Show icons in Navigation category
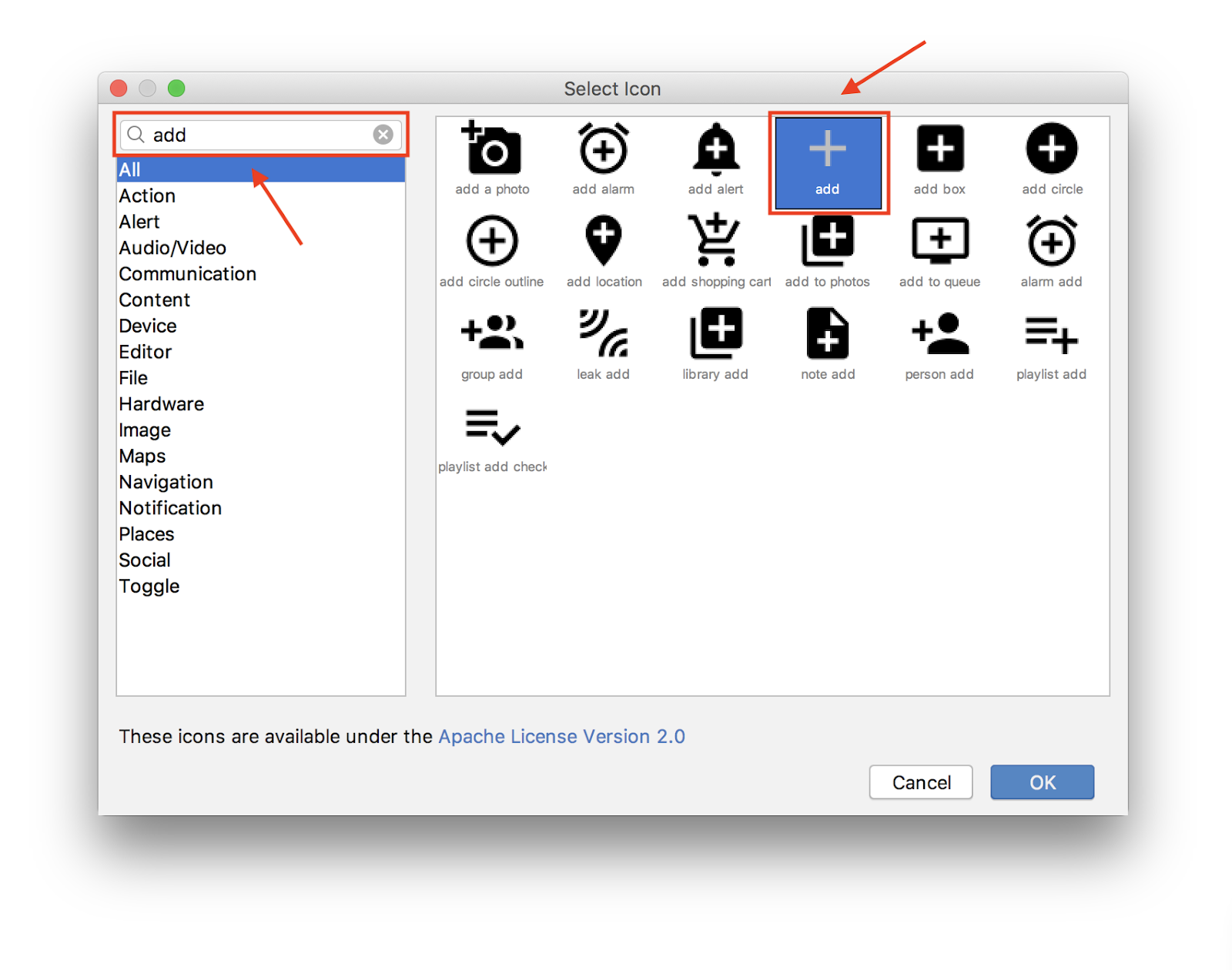The height and width of the screenshot is (970, 1232). click(x=166, y=483)
